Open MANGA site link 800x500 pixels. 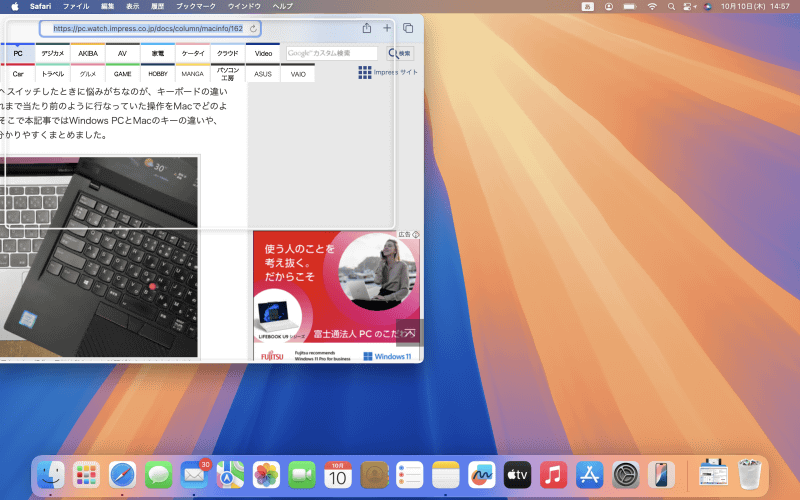pos(193,73)
